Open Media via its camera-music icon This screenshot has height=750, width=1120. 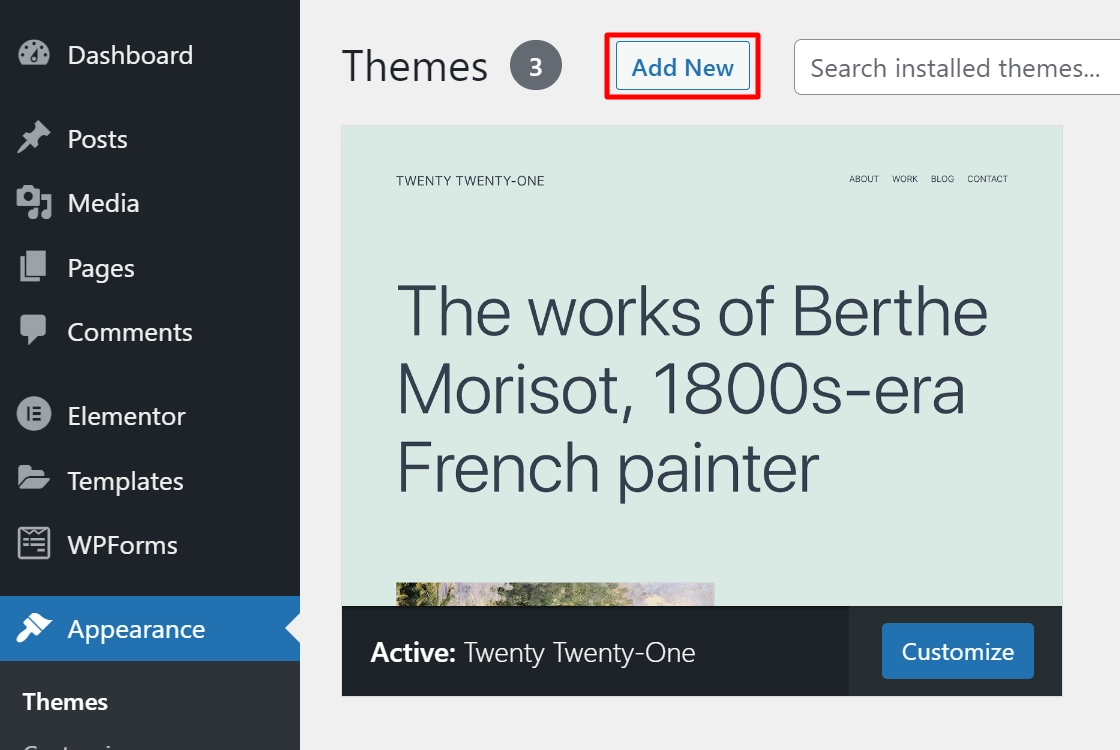pyautogui.click(x=34, y=203)
